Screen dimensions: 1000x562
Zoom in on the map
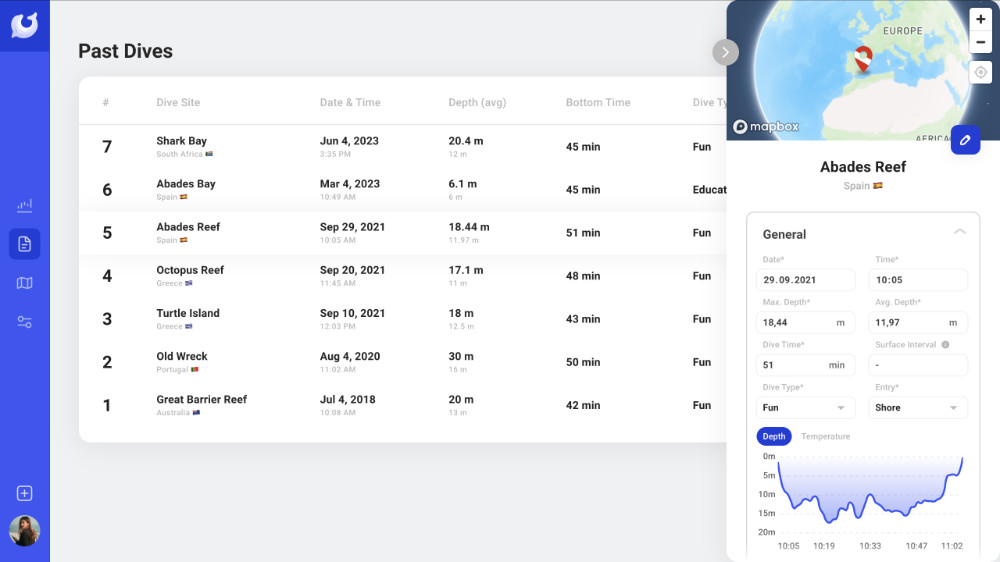[x=981, y=19]
